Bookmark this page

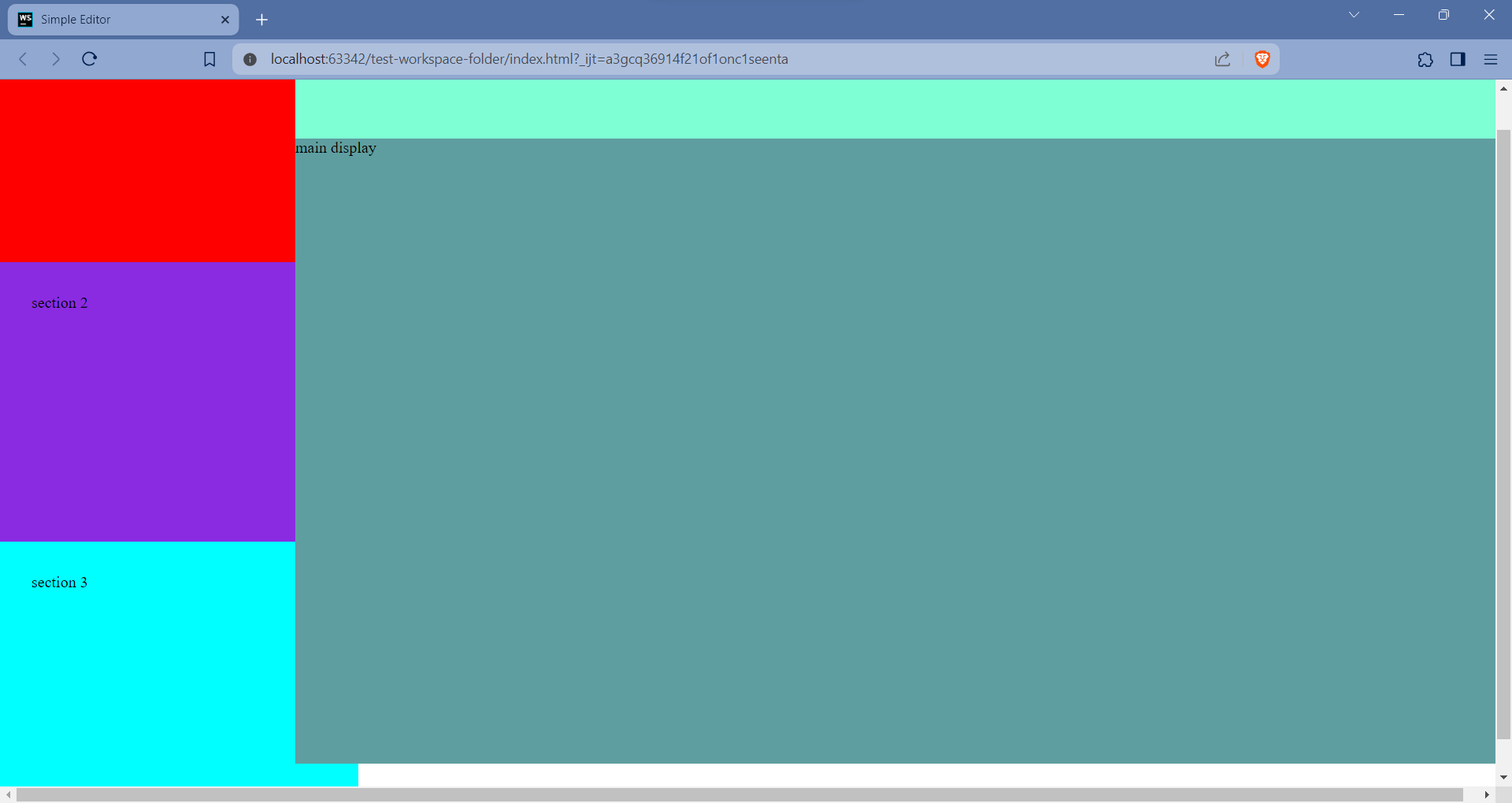tap(209, 59)
